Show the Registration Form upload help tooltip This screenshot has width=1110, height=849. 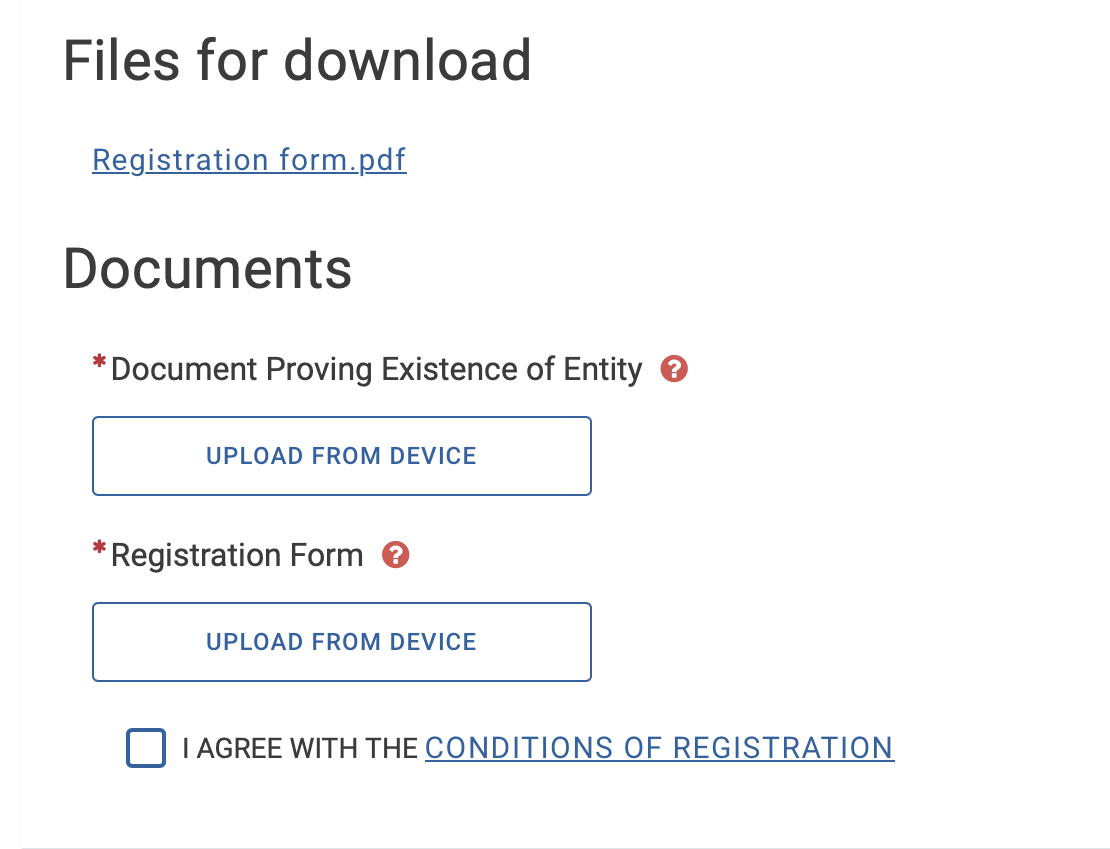point(396,555)
